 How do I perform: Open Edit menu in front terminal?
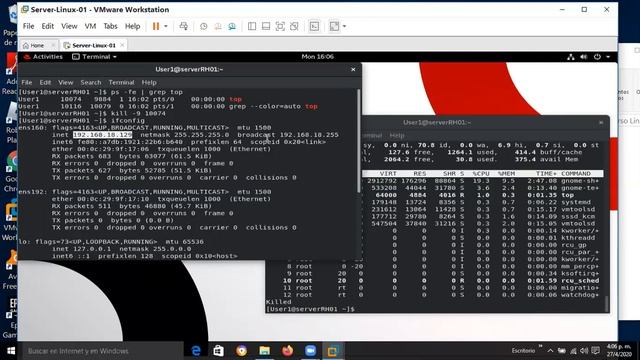point(45,82)
